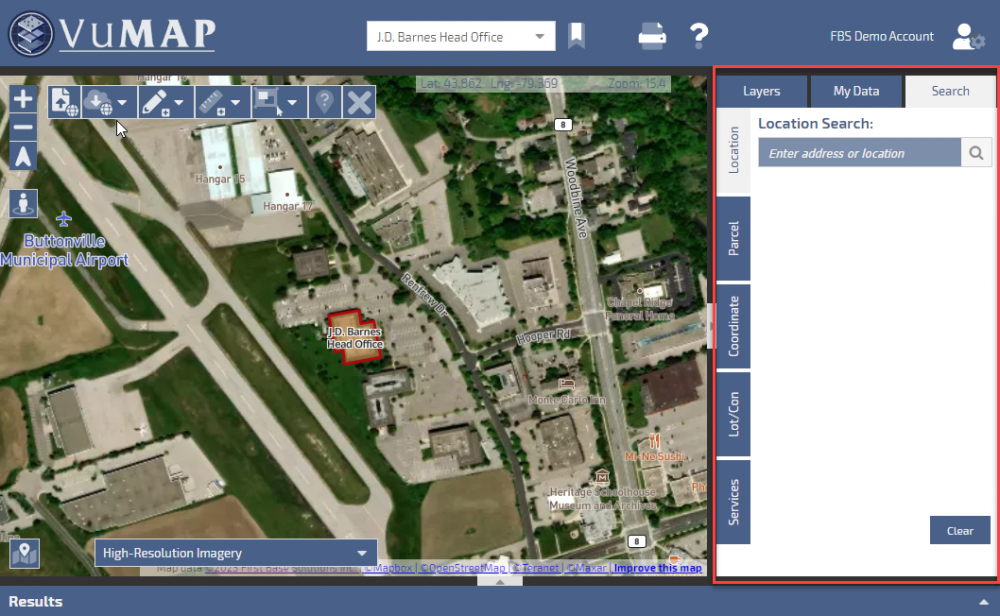Zoom out of the map
Viewport: 1000px width, 616px height.
click(24, 127)
